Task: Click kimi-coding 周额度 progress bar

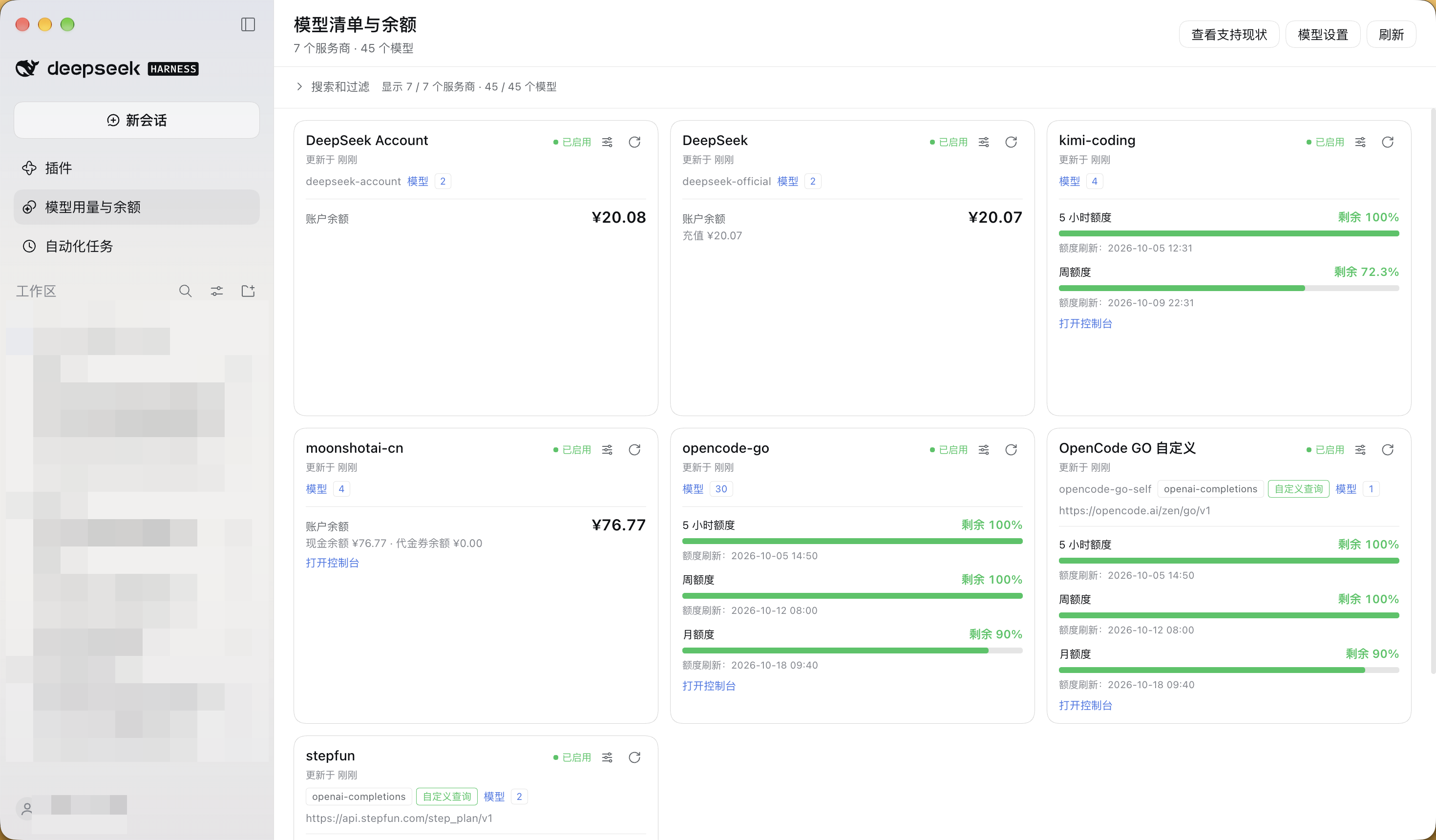Action: pyautogui.click(x=1228, y=288)
